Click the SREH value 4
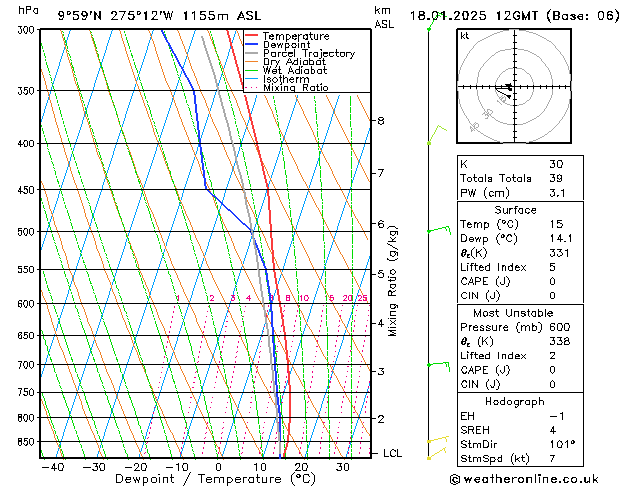This screenshot has height=486, width=629. (x=553, y=430)
